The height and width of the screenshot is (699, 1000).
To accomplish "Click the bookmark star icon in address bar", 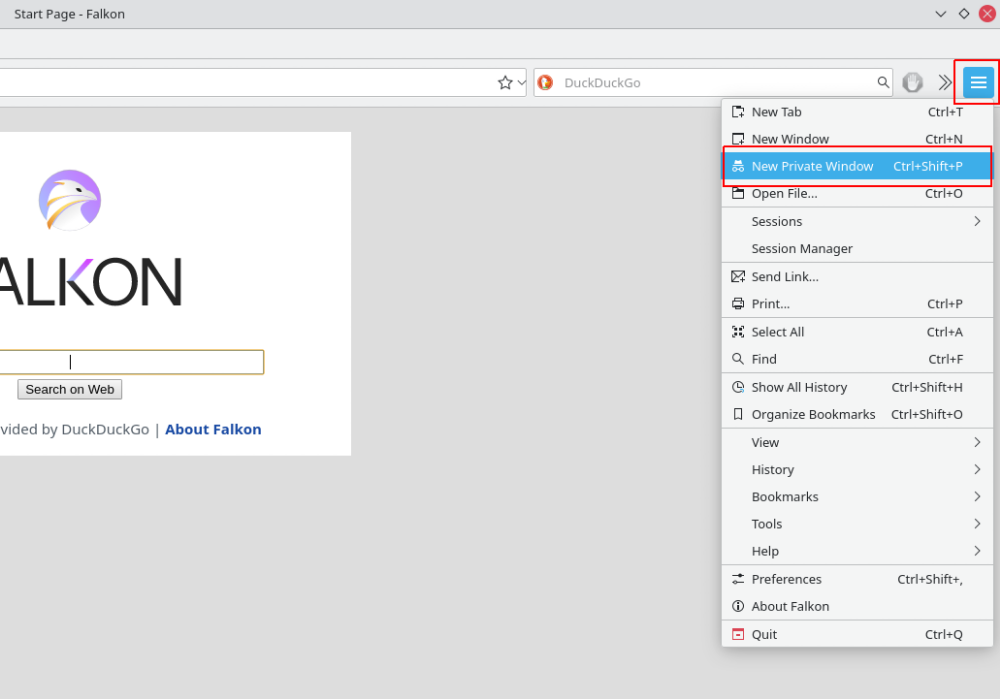I will pos(505,83).
